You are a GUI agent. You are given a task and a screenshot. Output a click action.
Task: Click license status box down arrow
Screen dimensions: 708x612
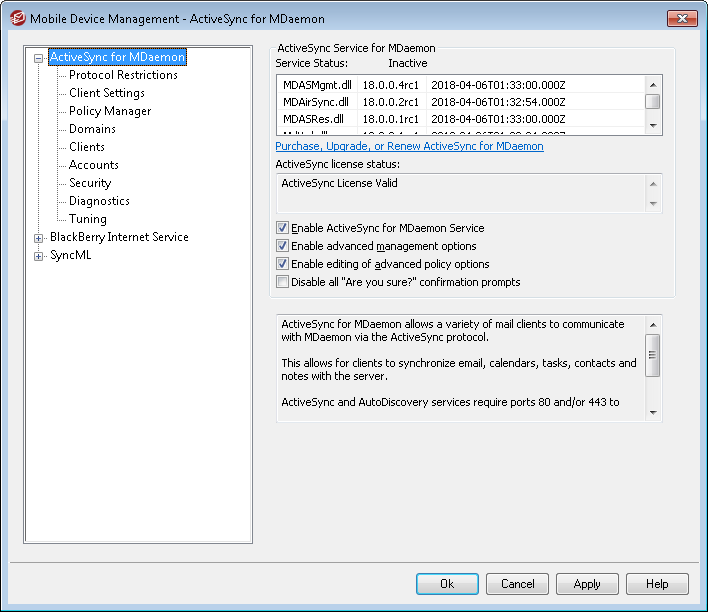tap(653, 204)
